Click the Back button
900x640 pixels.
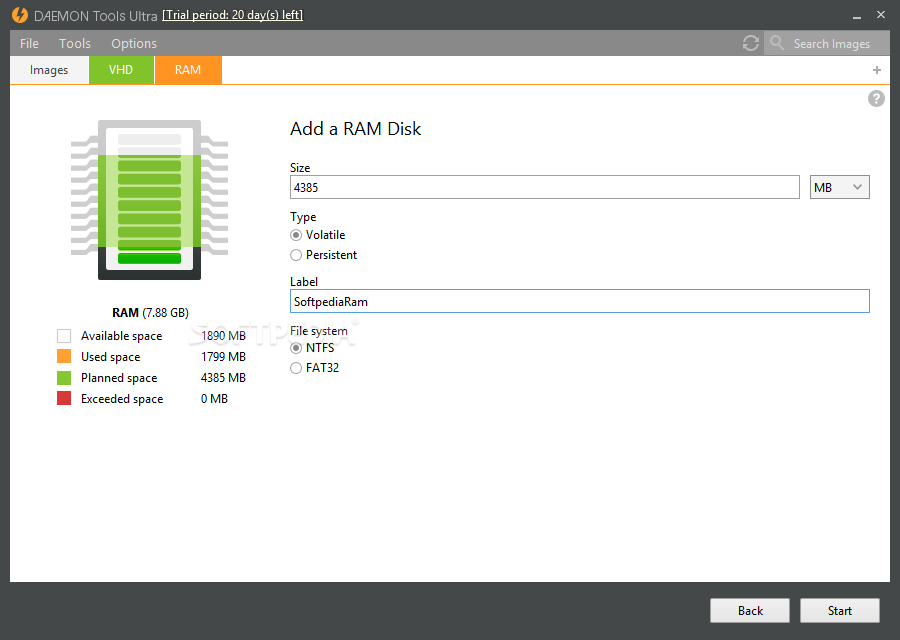tap(750, 611)
